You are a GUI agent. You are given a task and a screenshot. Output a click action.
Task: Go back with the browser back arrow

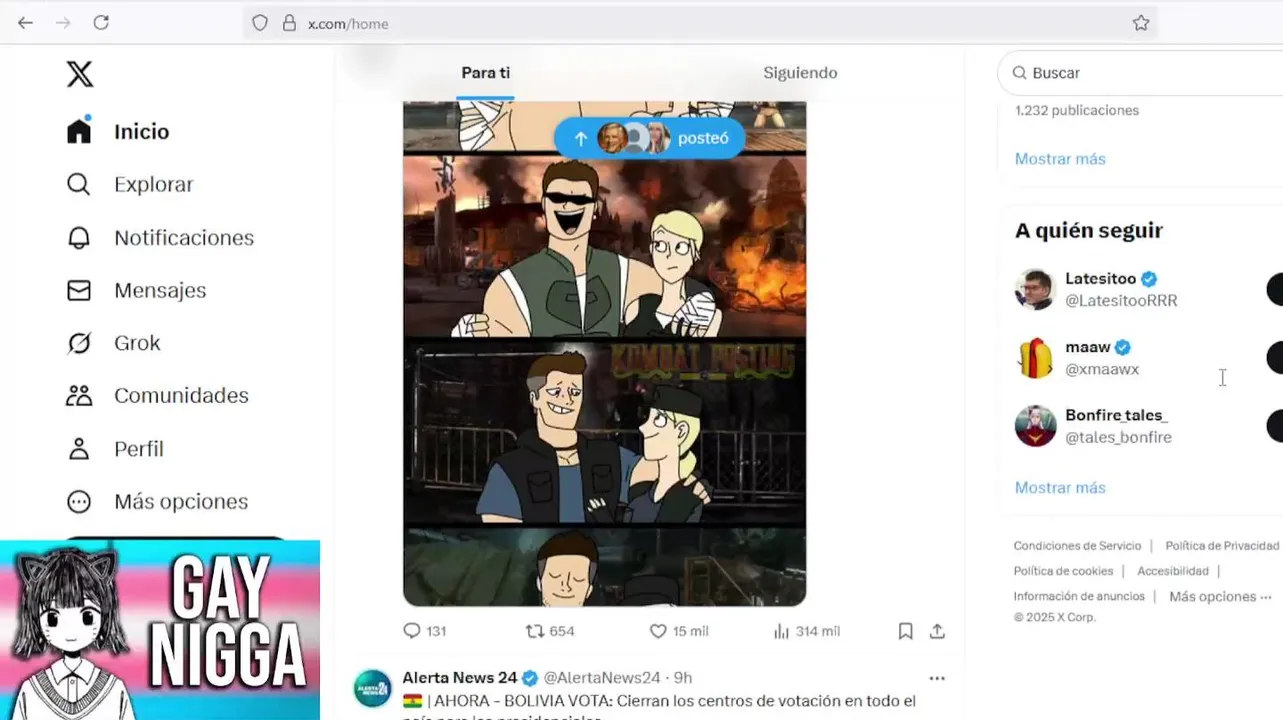pos(26,23)
